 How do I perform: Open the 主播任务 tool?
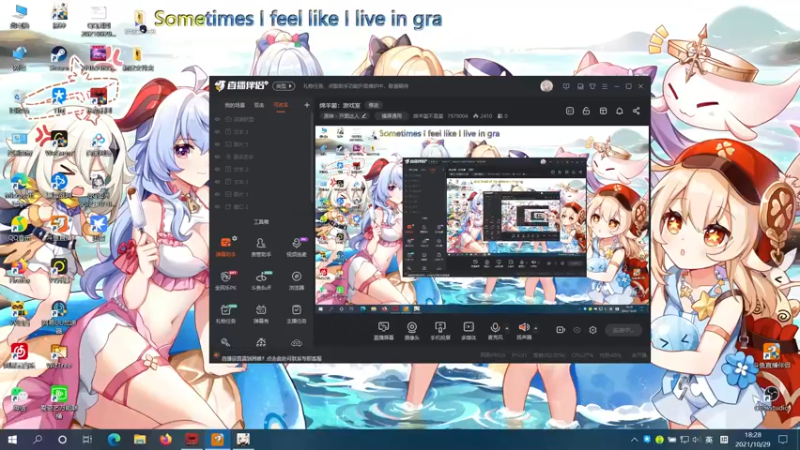point(296,314)
